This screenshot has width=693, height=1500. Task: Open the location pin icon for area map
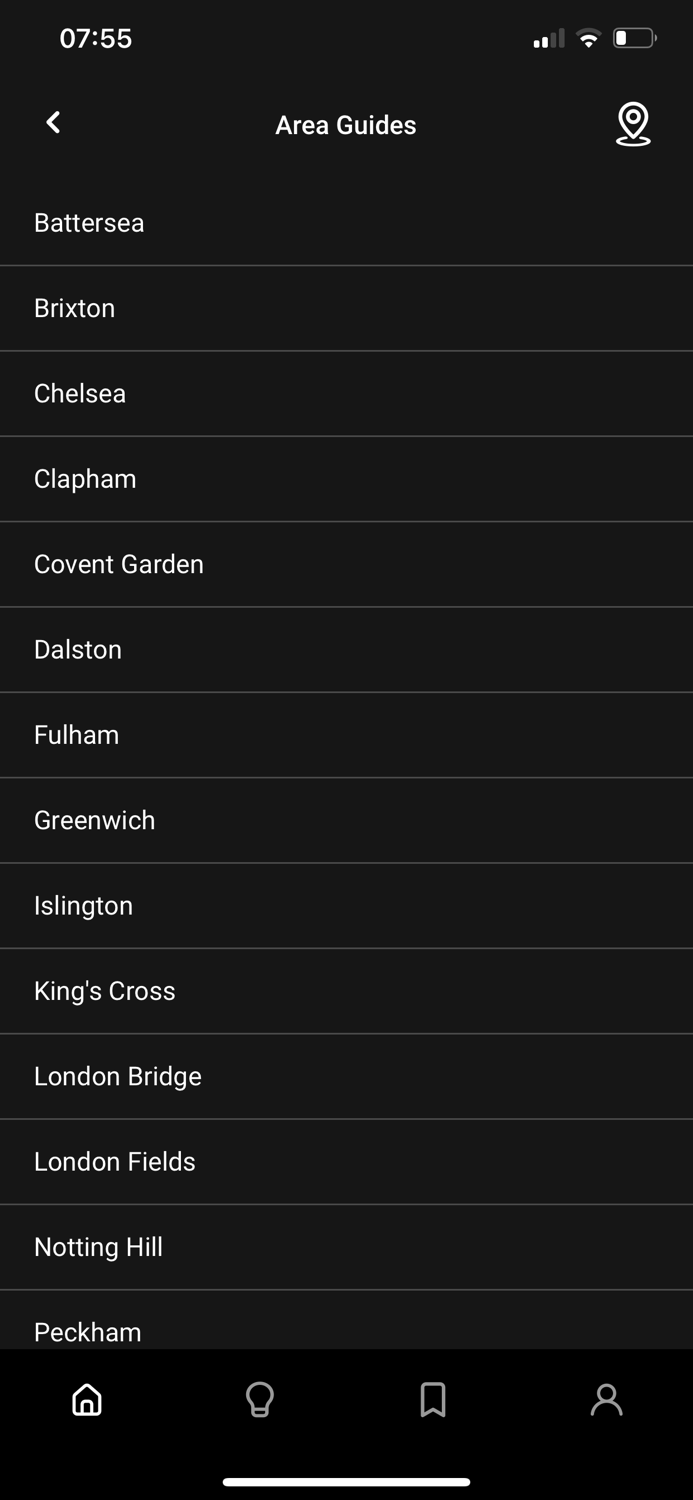click(633, 125)
